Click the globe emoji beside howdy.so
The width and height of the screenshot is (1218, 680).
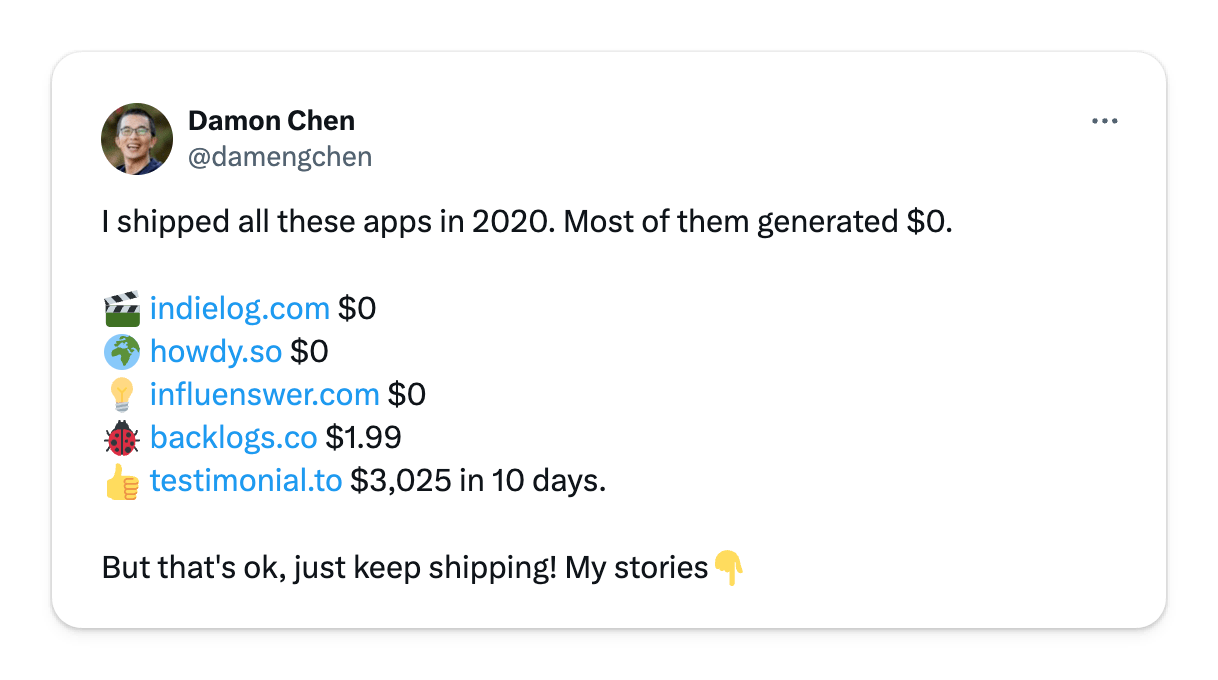coord(121,352)
